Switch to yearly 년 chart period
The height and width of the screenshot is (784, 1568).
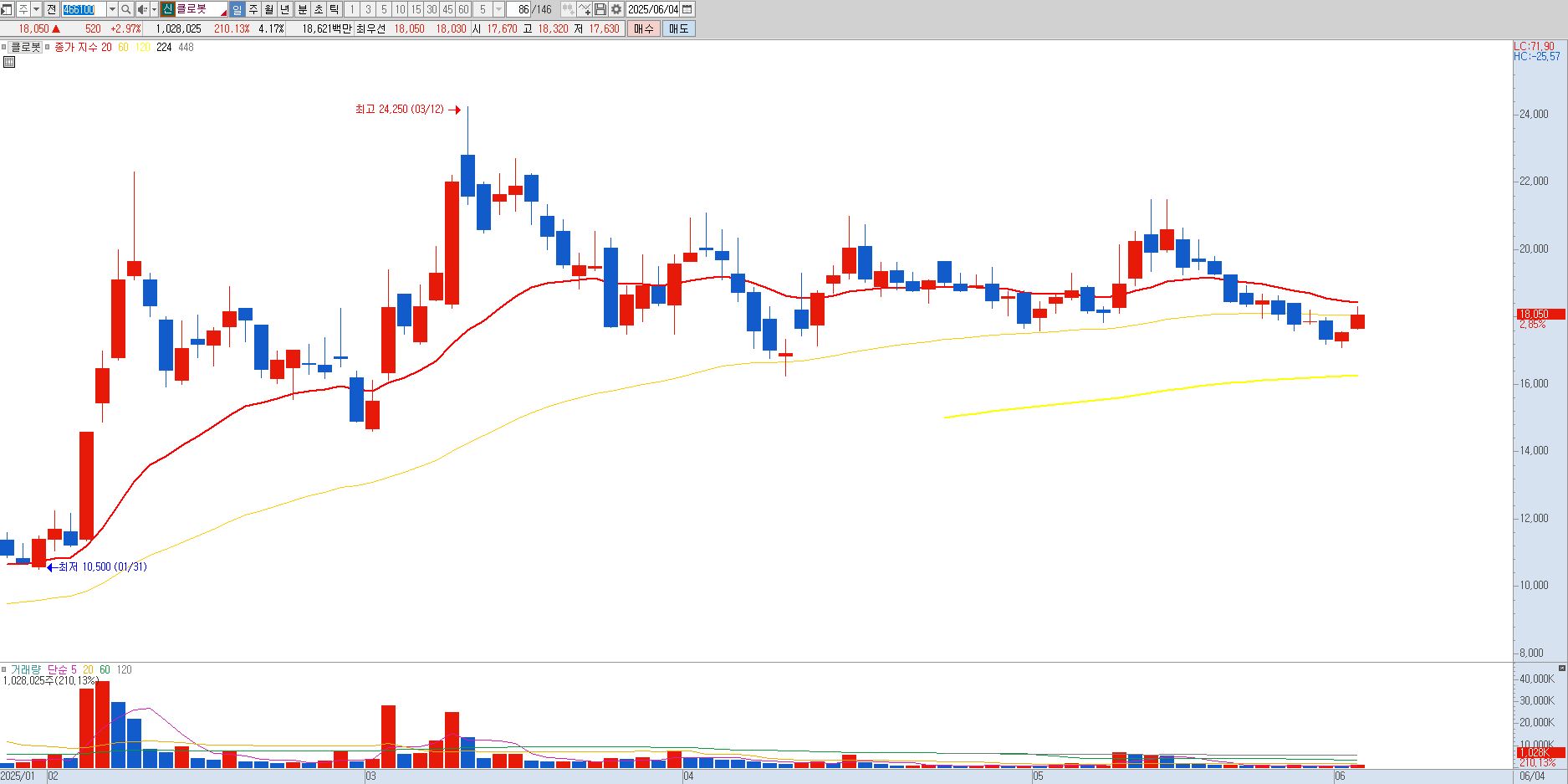tap(285, 9)
